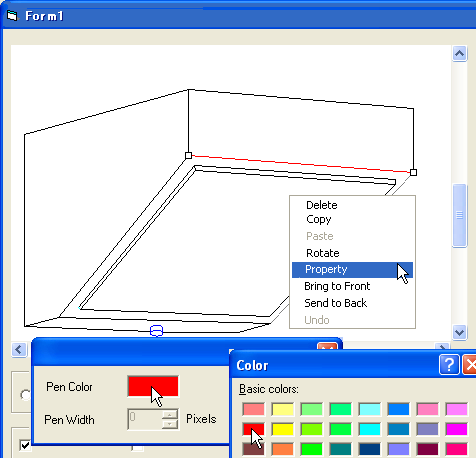This screenshot has height=458, width=476.
Task: Click the left endpoint handle of red line
Action: 188,155
